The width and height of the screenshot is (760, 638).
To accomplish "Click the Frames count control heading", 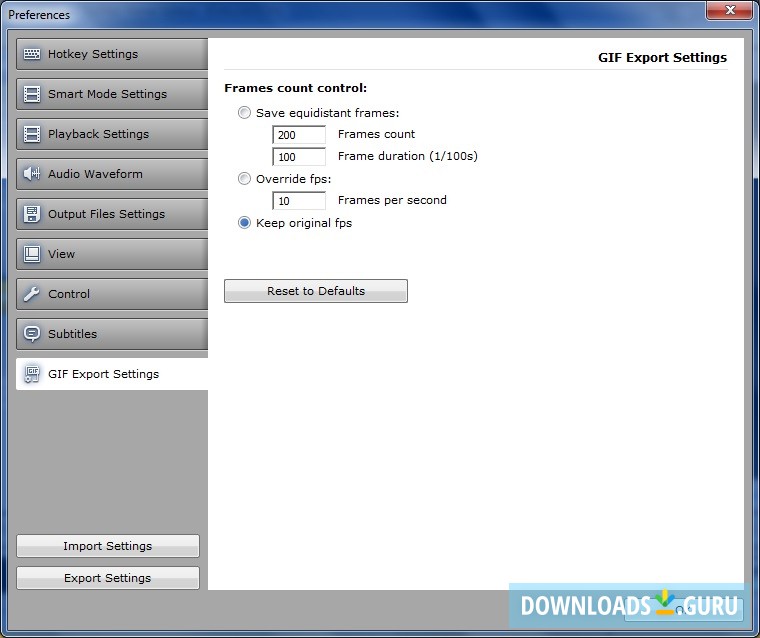I will tap(296, 88).
